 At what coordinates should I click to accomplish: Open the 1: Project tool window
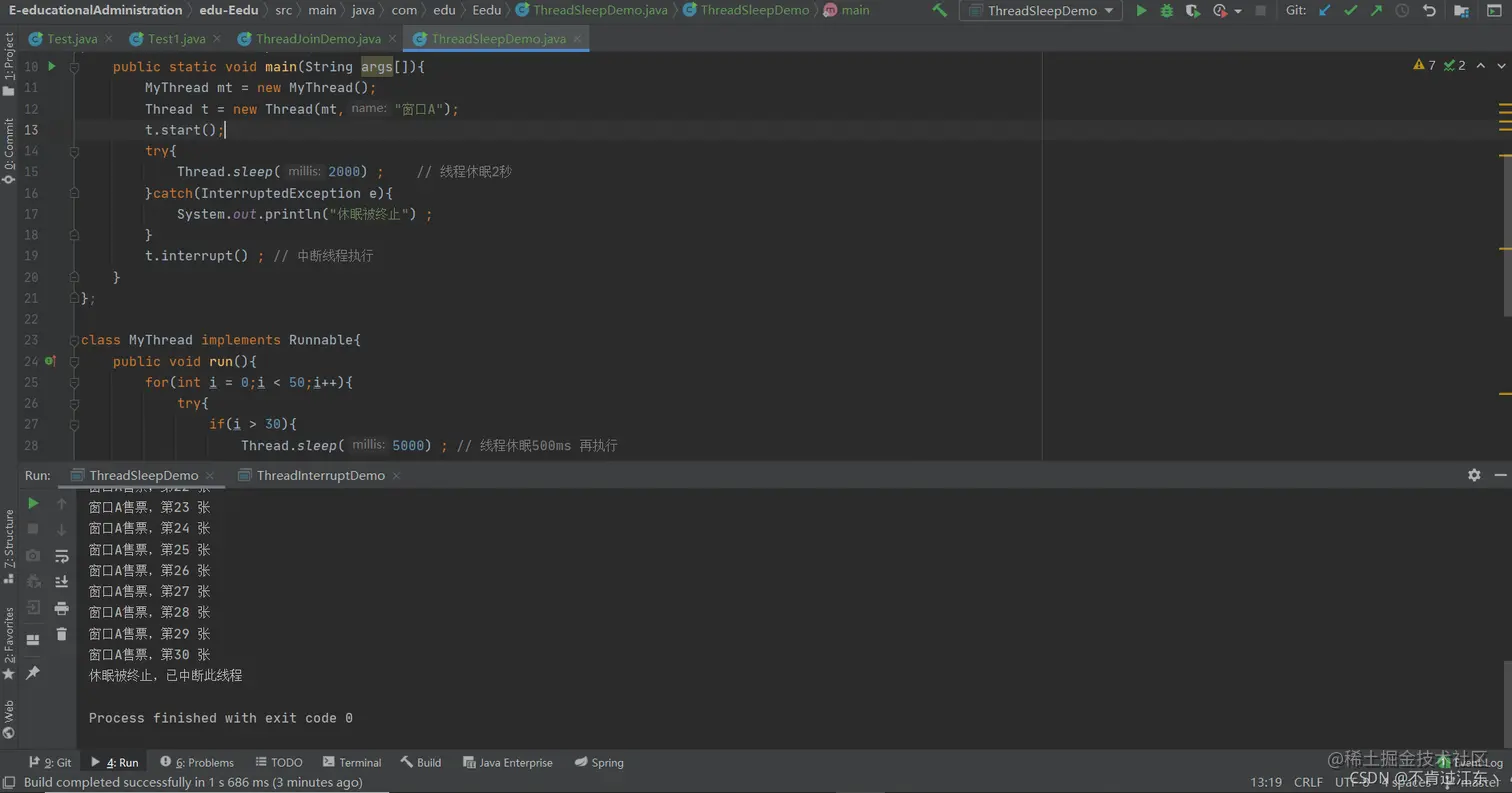point(9,65)
